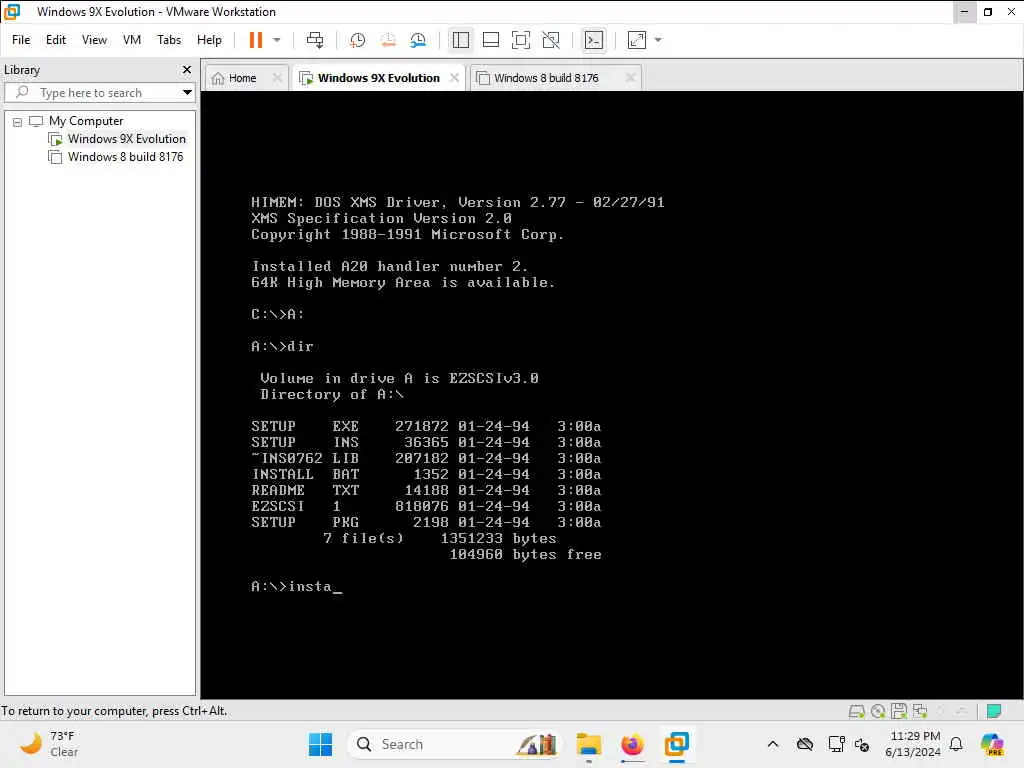Click the VMware Workstation taskbar icon
Image resolution: width=1024 pixels, height=768 pixels.
[677, 744]
